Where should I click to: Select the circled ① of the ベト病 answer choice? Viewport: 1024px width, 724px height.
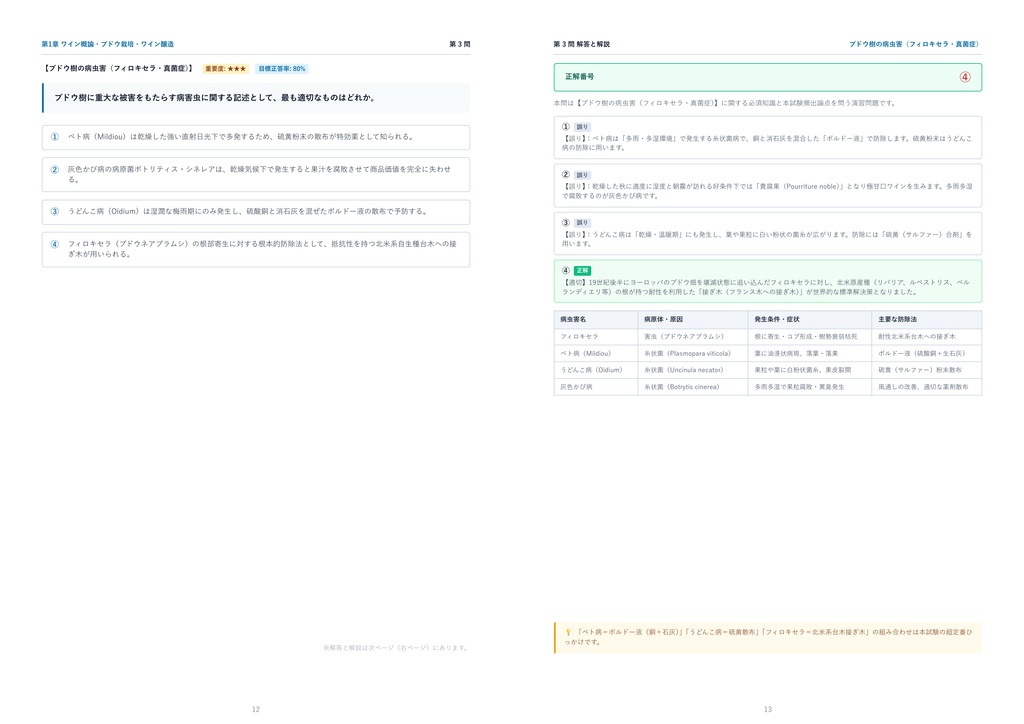click(55, 137)
